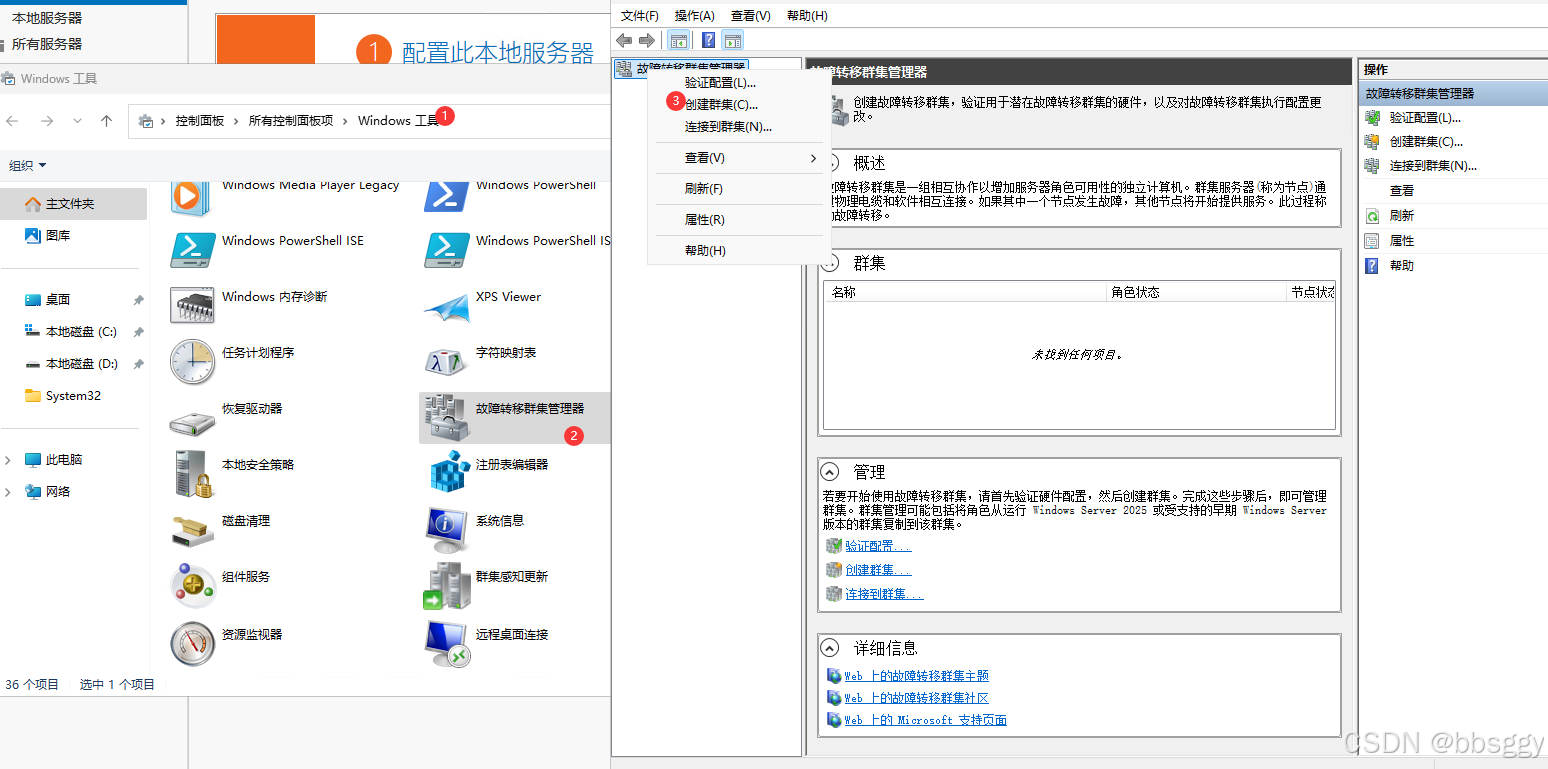Open the Web 上的故障转移群集主题 link
Viewport: 1548px width, 769px height.
tap(915, 675)
